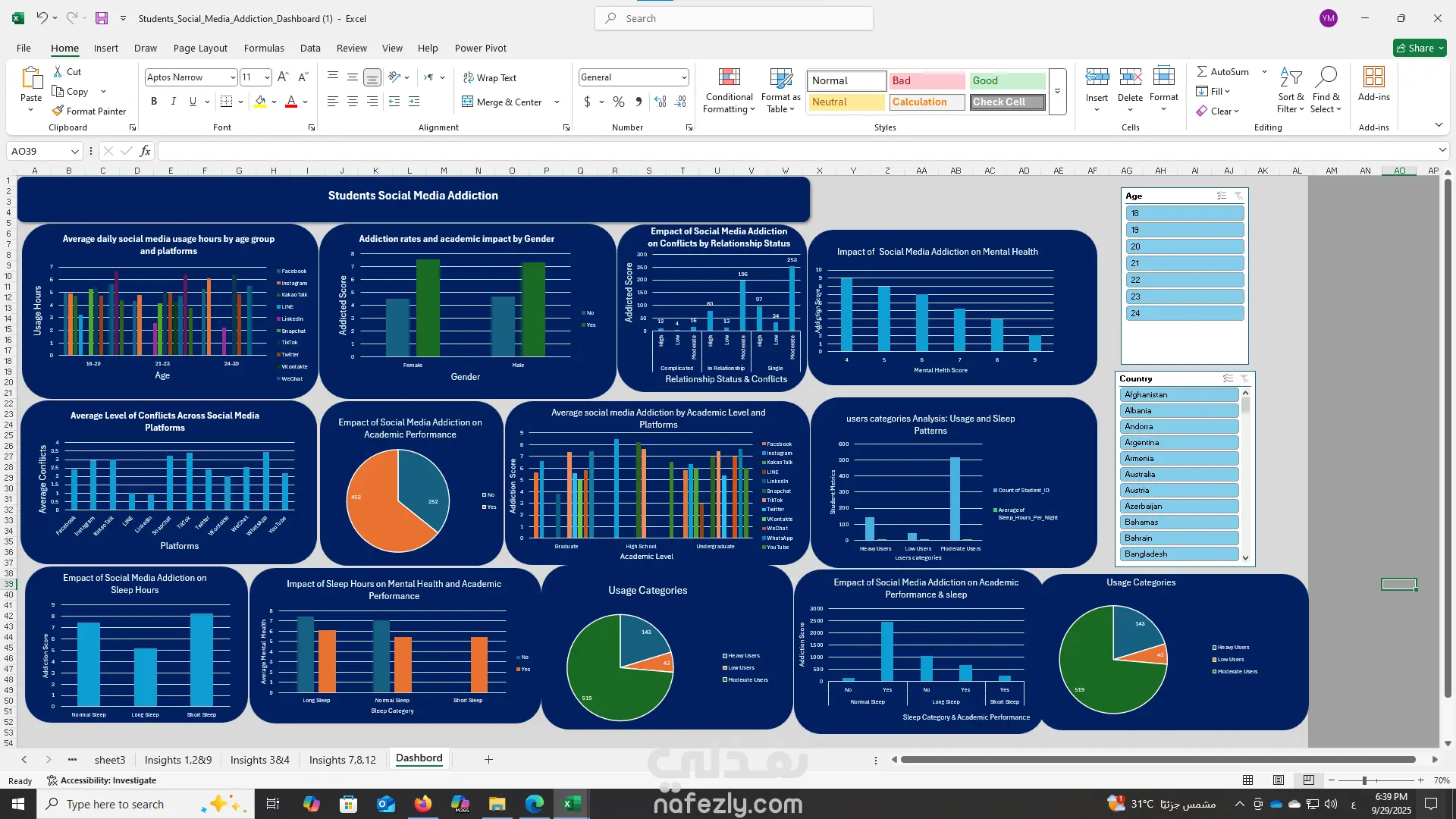
Task: Toggle multi-select on Country slicer
Action: point(1227,378)
